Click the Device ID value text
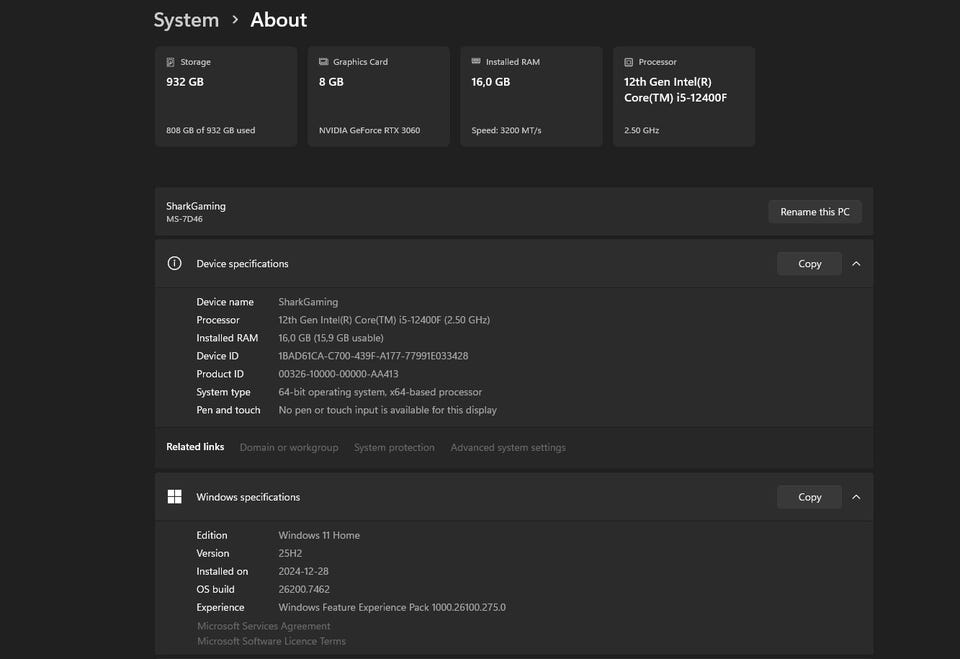The image size is (960, 659). 373,356
